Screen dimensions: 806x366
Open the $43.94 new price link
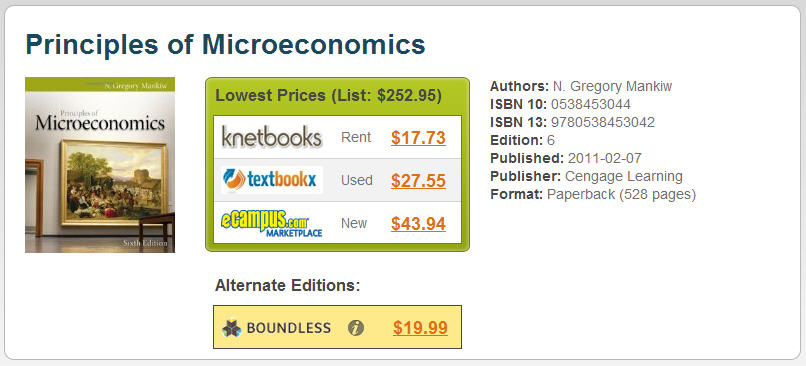coord(418,224)
